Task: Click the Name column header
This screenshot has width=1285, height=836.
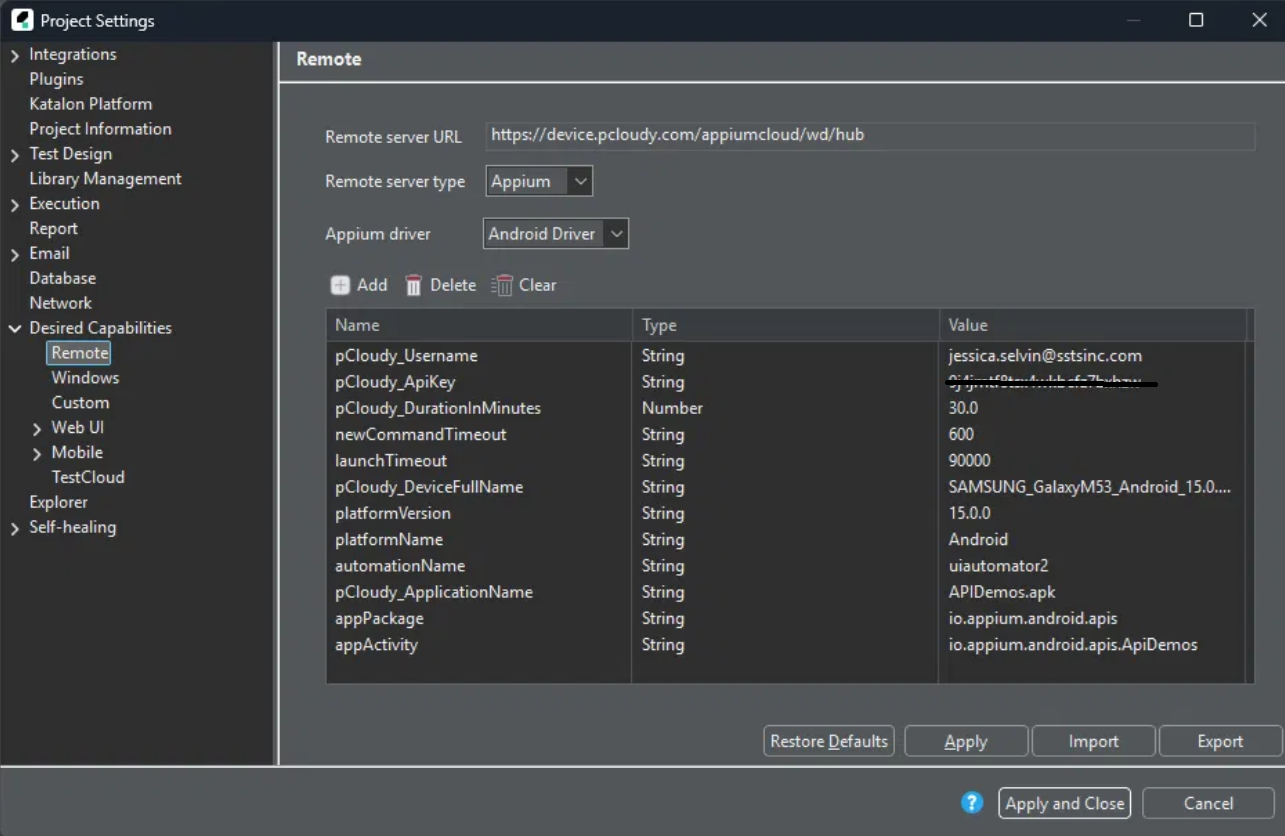Action: (x=479, y=325)
